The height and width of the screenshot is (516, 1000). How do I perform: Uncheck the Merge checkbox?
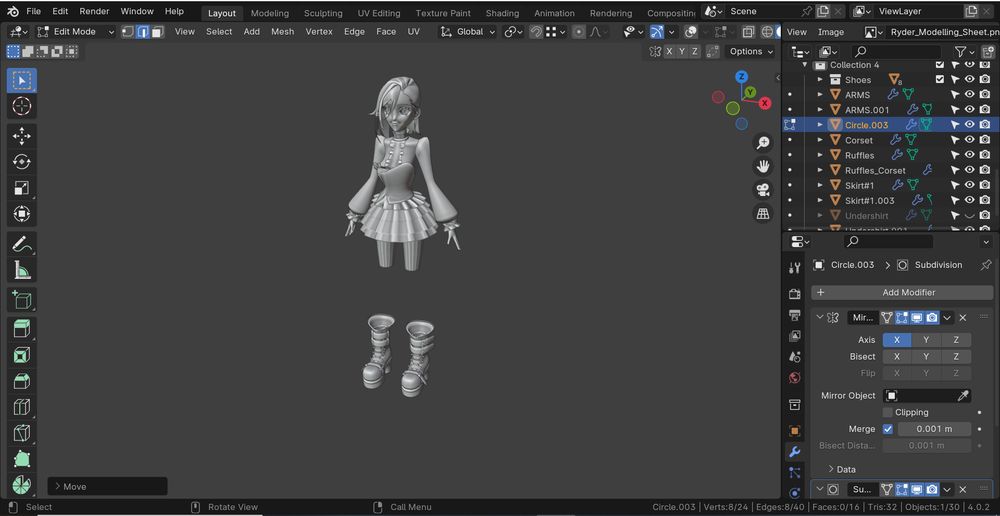(888, 429)
